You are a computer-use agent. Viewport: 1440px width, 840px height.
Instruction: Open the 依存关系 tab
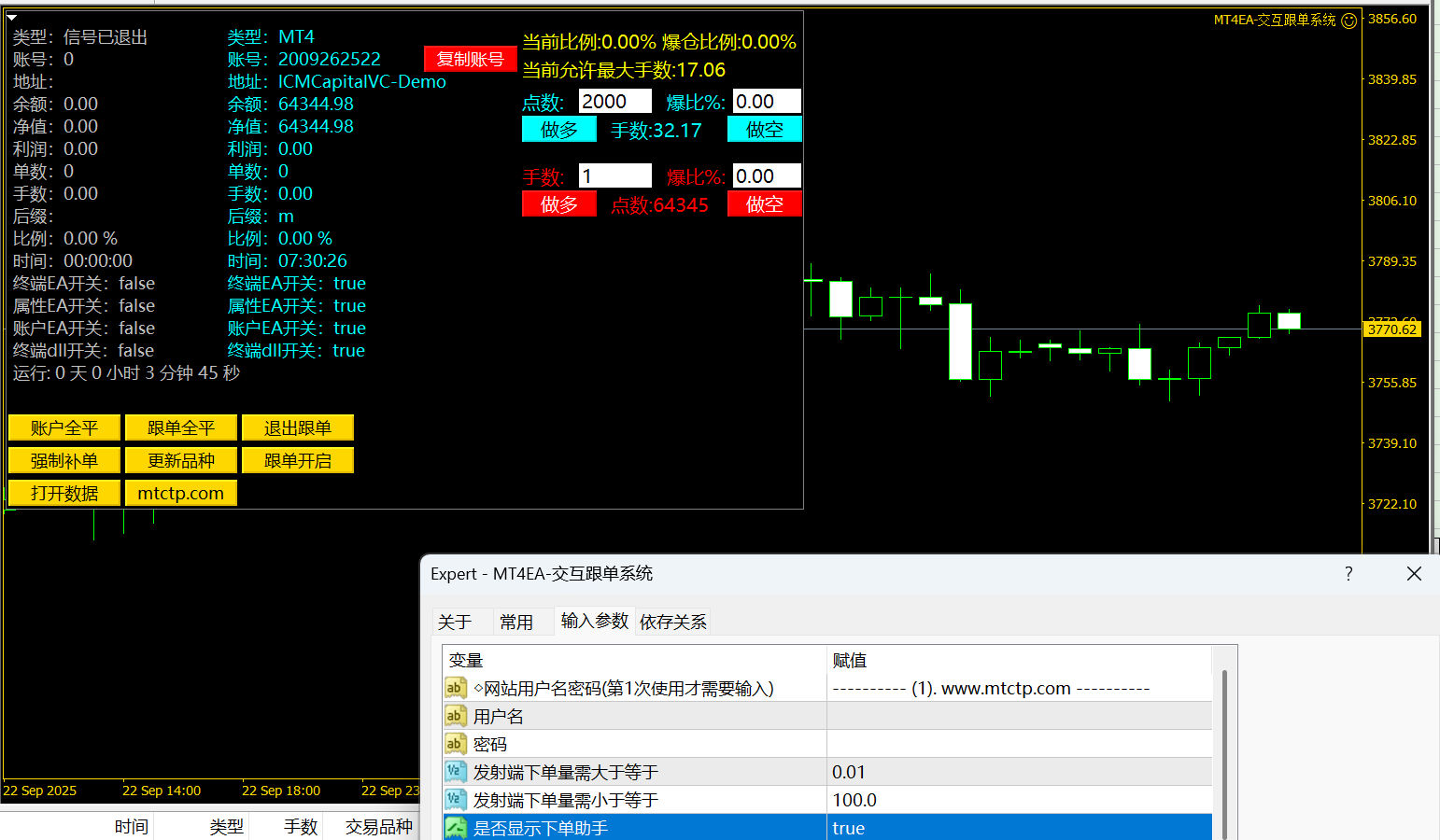pos(673,622)
